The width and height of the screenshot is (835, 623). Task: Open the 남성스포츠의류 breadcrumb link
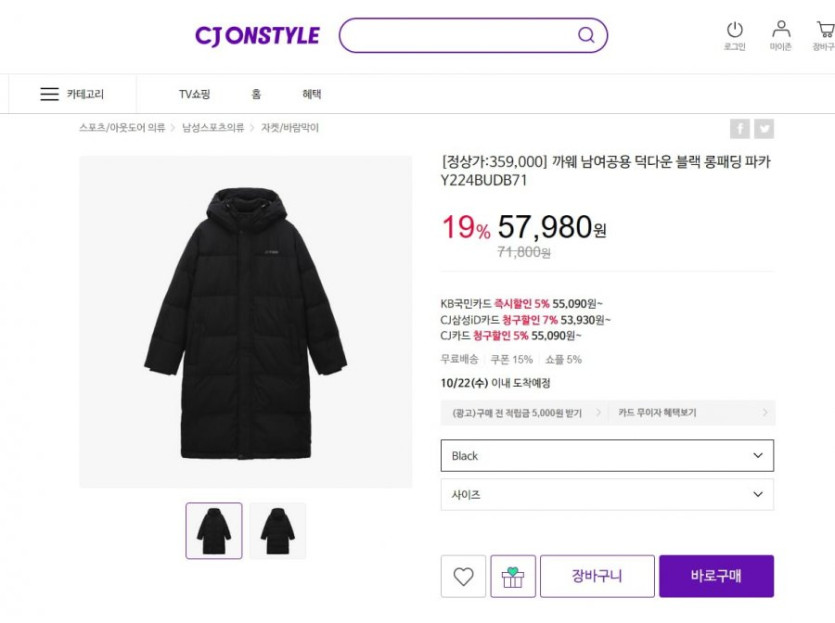point(213,128)
